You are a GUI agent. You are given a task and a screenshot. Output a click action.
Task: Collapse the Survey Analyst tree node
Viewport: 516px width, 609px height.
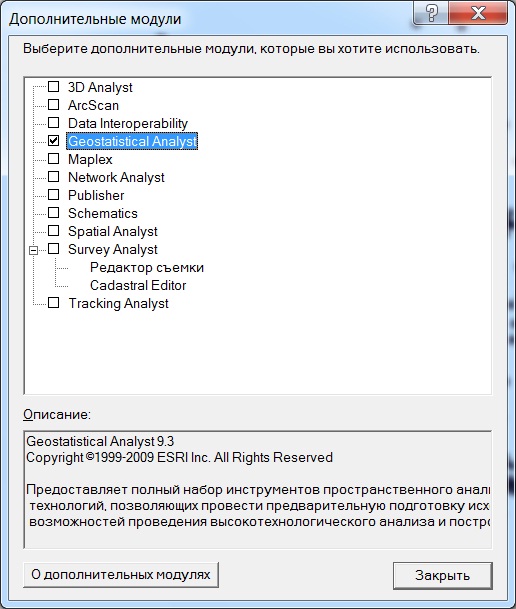pos(34,251)
